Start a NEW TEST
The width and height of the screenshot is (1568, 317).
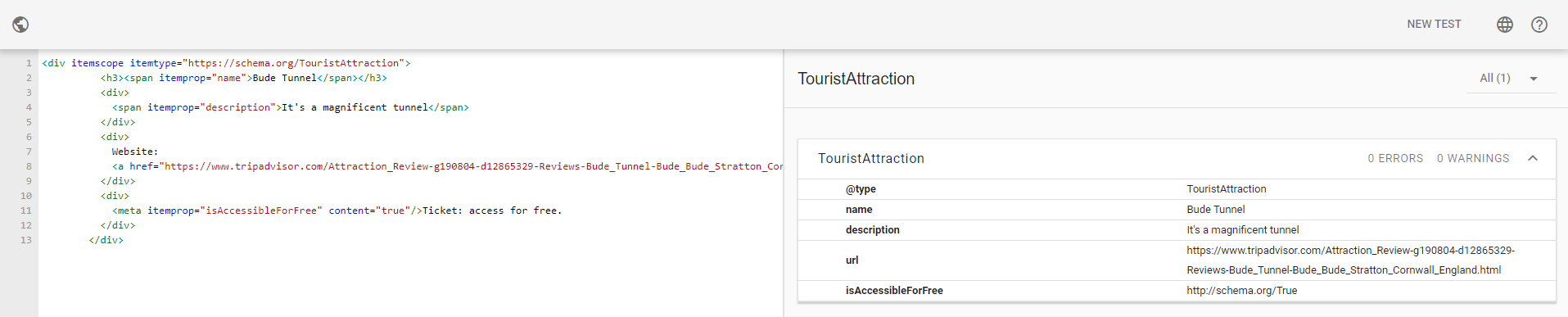pos(1434,24)
